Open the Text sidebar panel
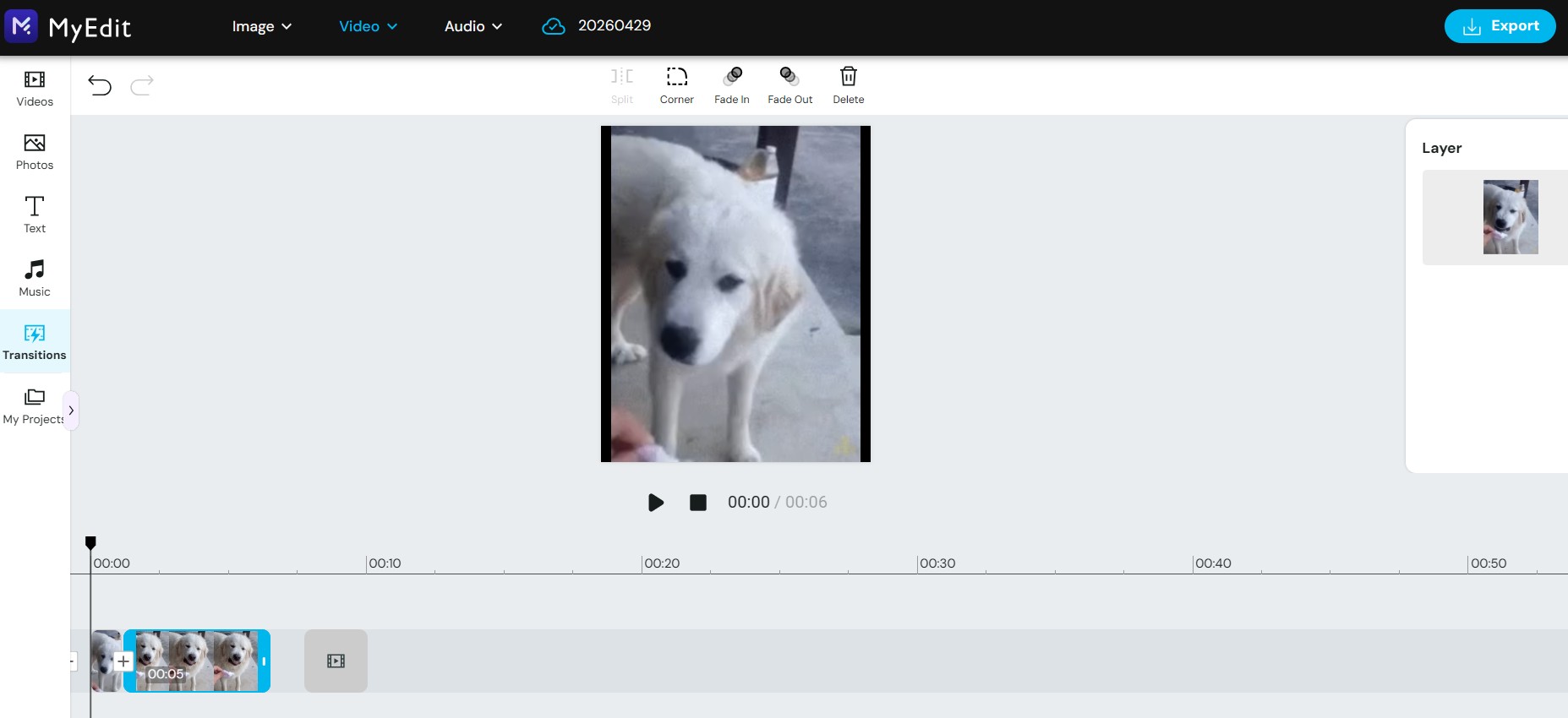This screenshot has width=1568, height=718. pyautogui.click(x=35, y=215)
